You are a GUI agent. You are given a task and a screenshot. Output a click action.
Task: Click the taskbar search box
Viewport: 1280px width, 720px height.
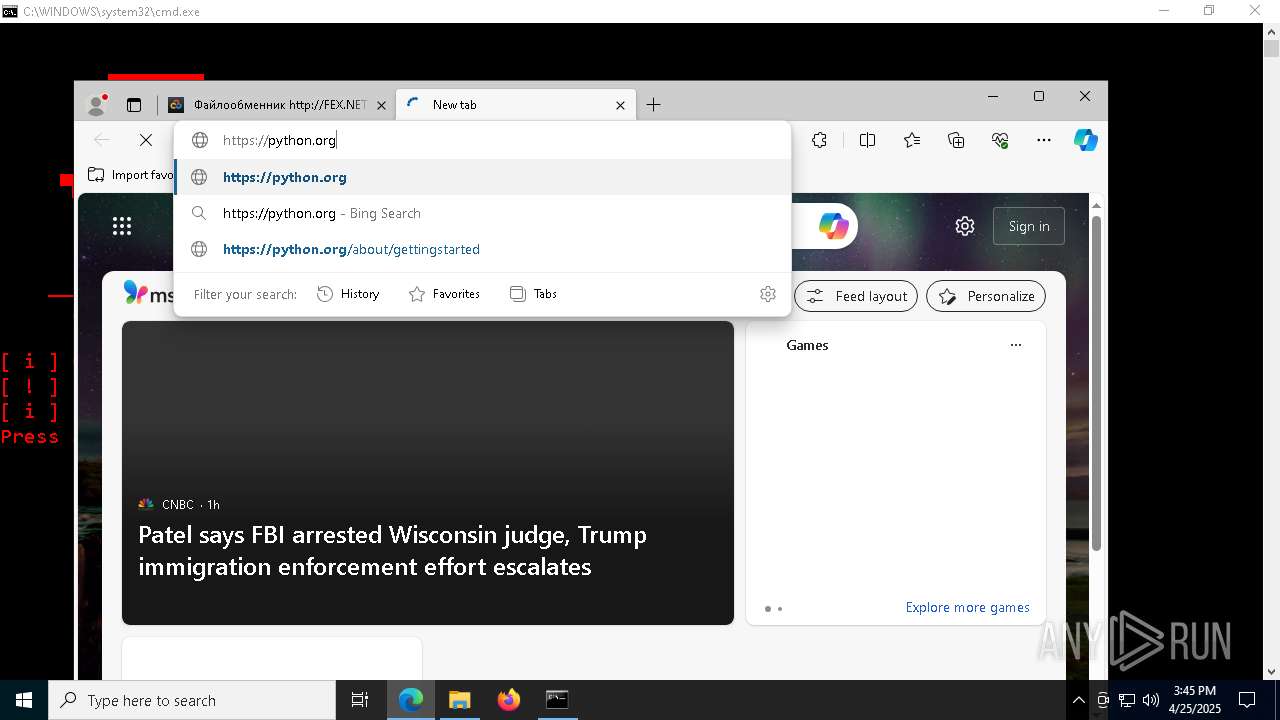pyautogui.click(x=192, y=700)
